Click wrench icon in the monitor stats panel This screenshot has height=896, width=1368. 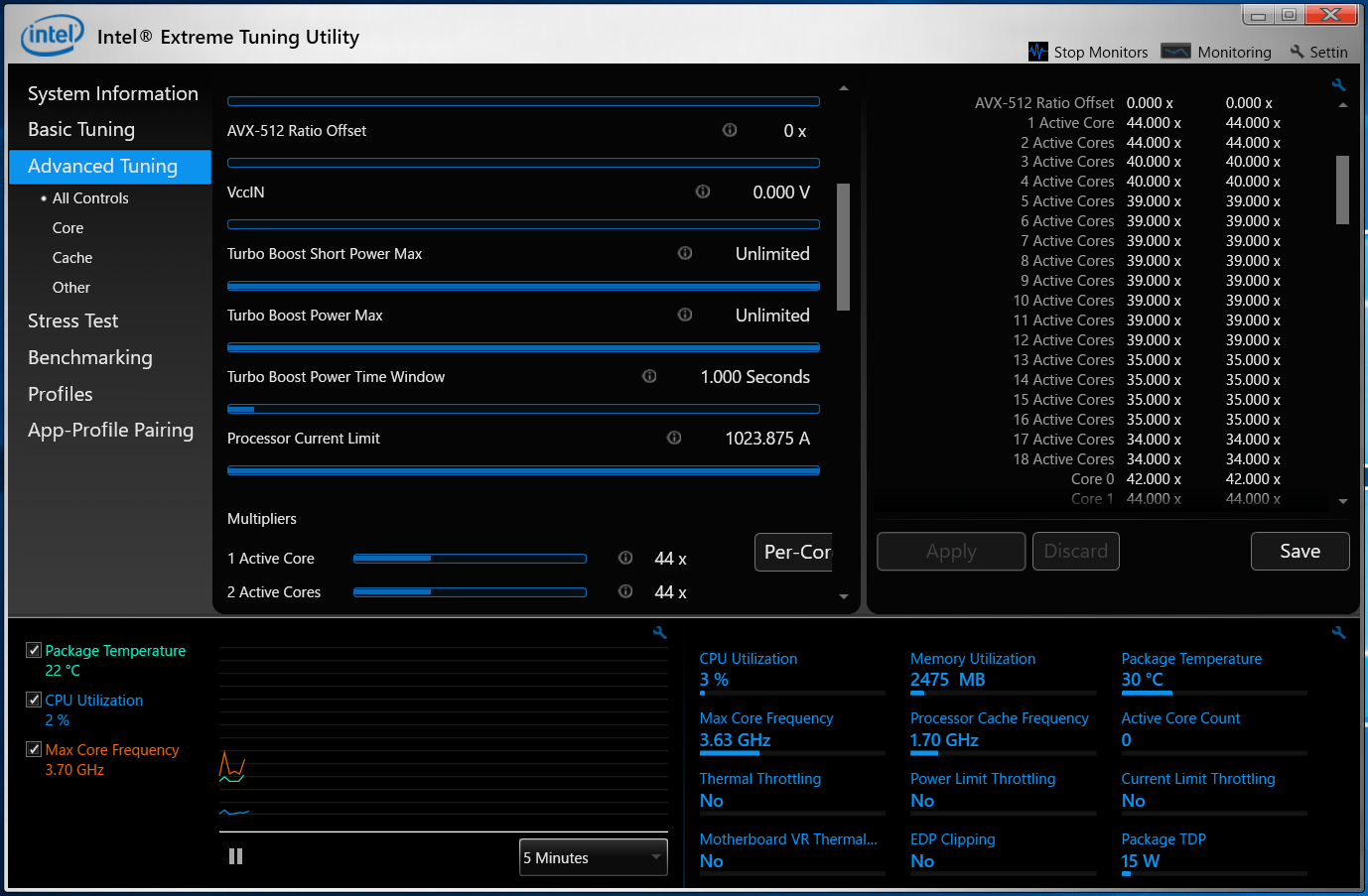[x=1338, y=632]
